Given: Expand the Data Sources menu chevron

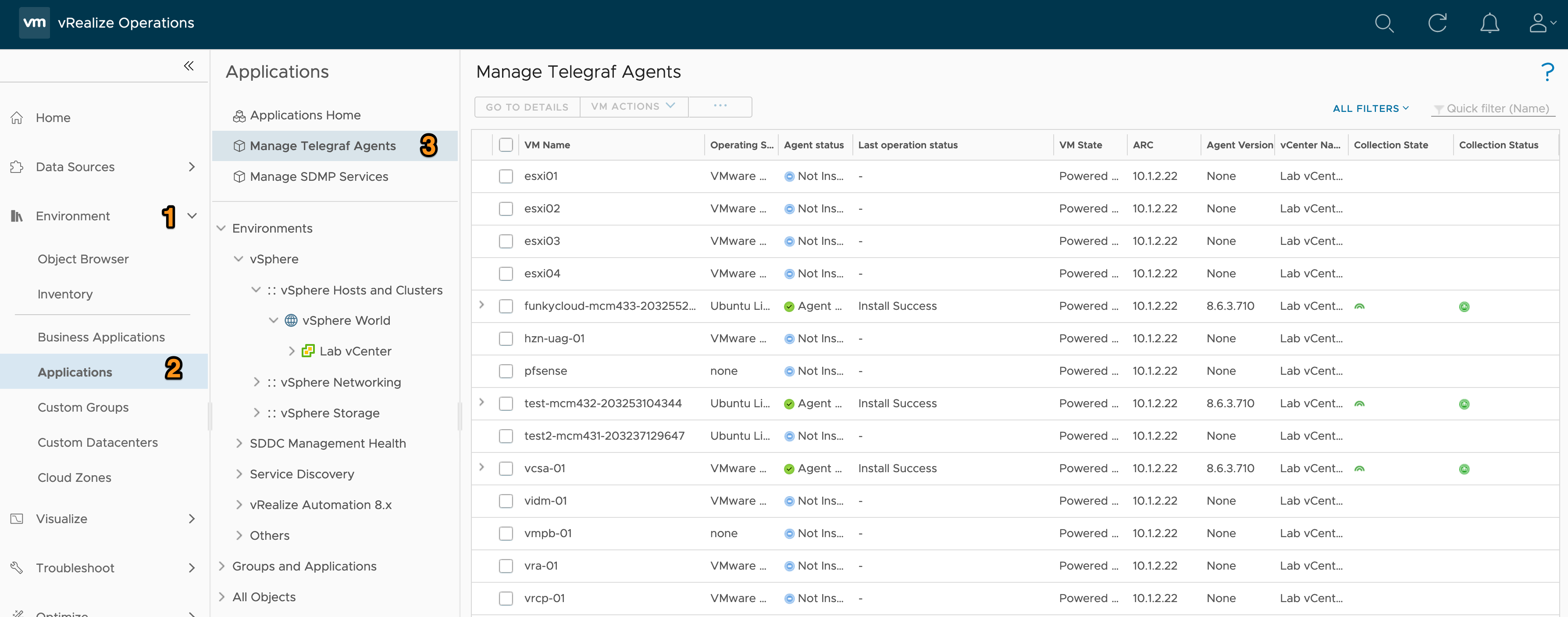Looking at the screenshot, I should coord(192,167).
